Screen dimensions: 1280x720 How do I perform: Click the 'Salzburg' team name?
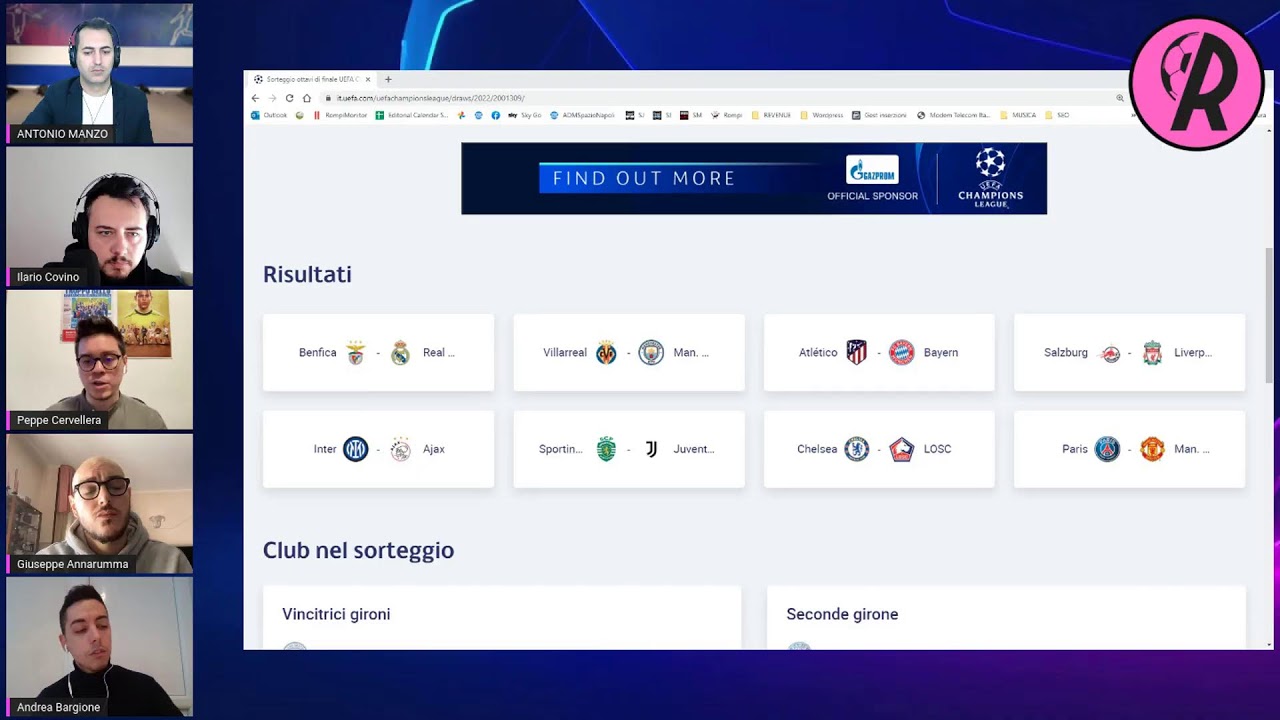1066,352
